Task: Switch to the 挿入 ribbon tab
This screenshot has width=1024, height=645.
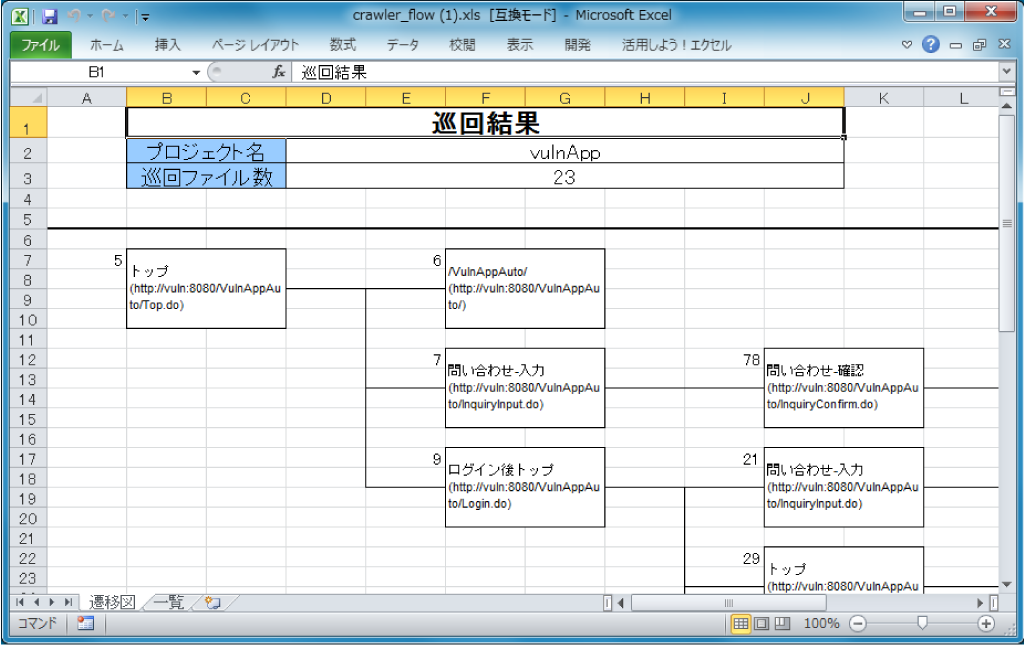Action: point(167,45)
